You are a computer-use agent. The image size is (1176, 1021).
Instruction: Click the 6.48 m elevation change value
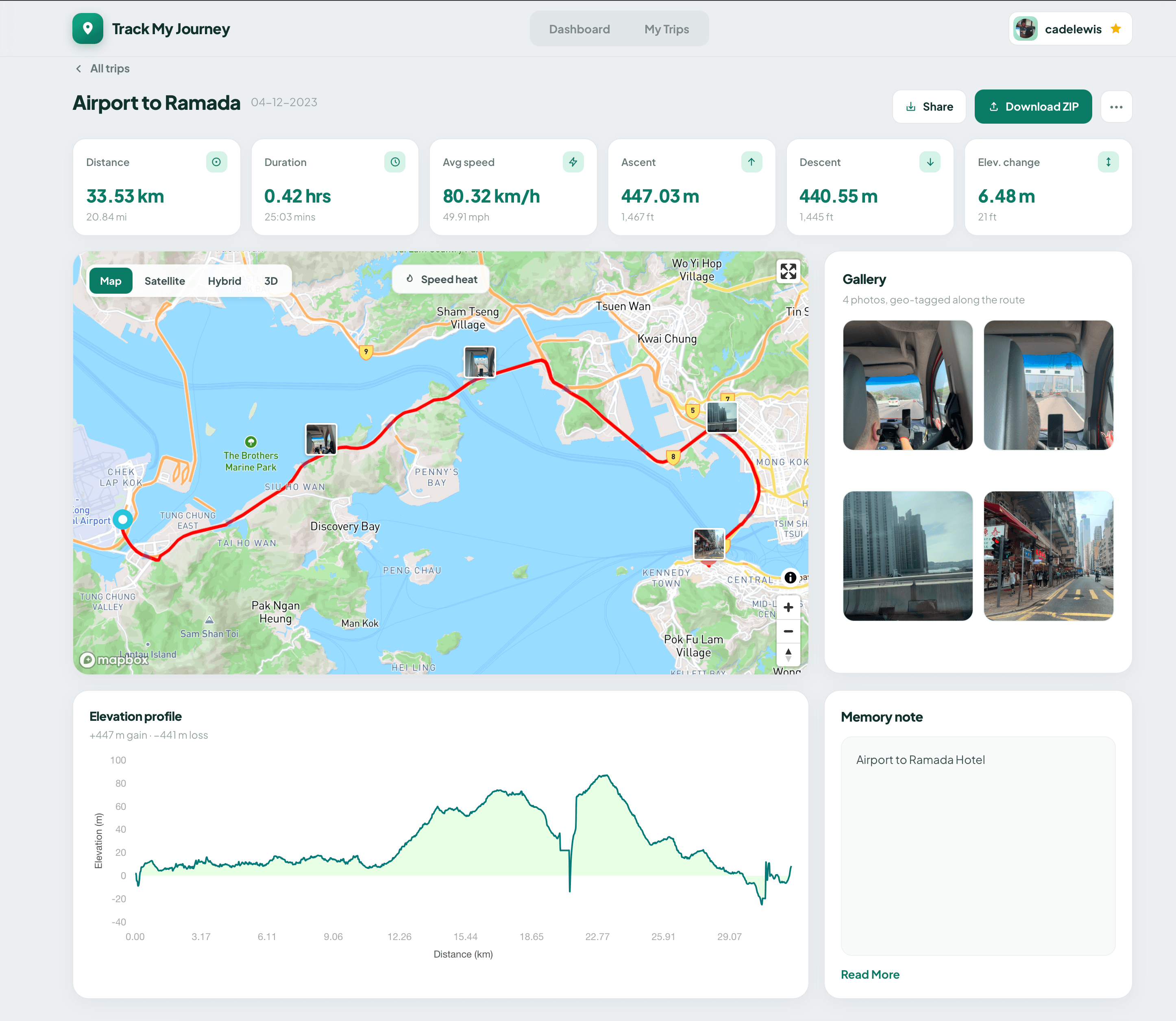1006,196
